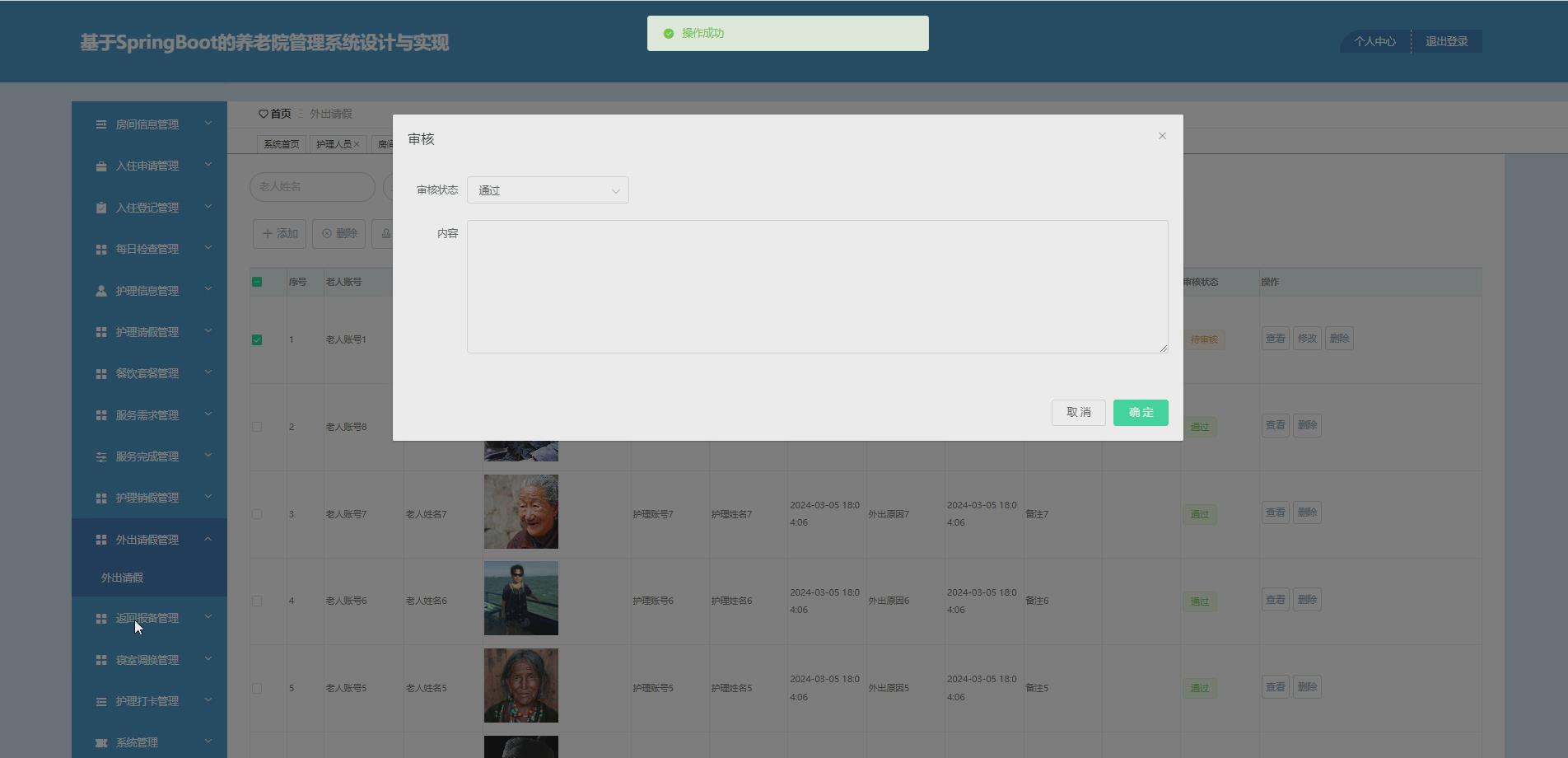Check the row 5 老人账号5 checkbox
The image size is (1568, 758).
tap(257, 688)
